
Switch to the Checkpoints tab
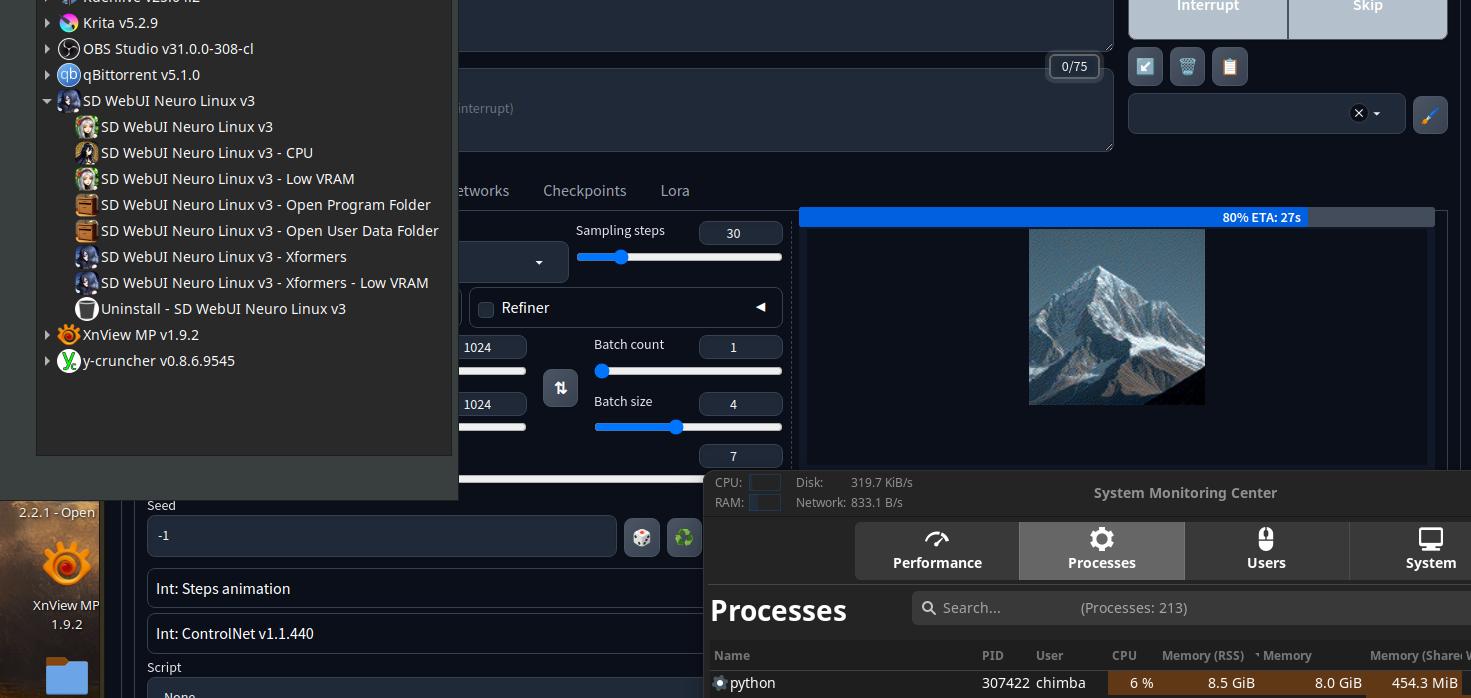tap(584, 191)
